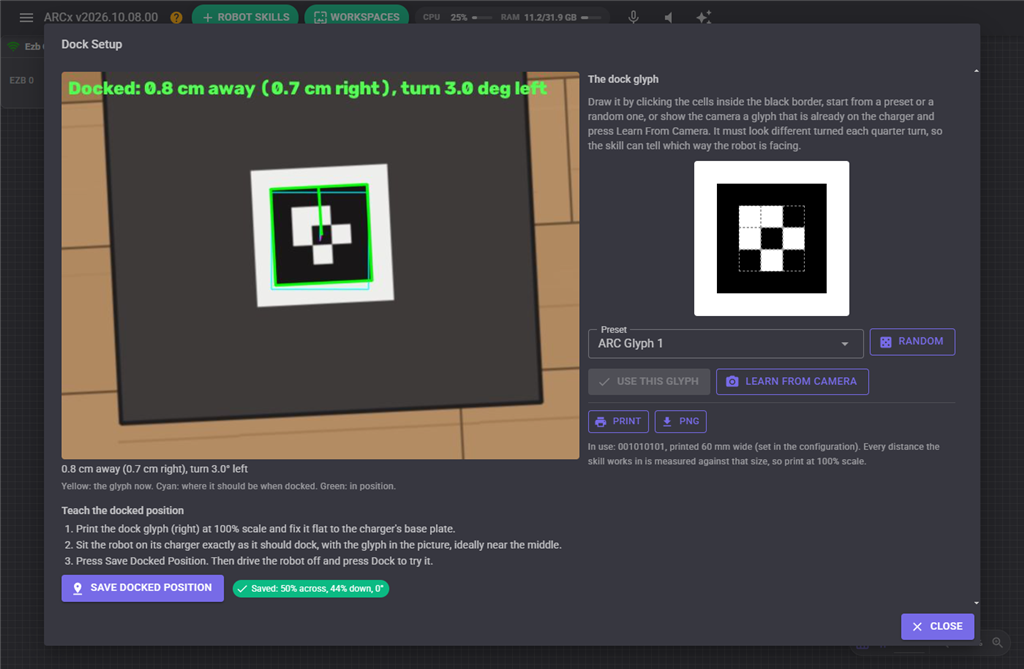Click the RAM usage bar
Screen dimensions: 1024x669
click(x=591, y=18)
